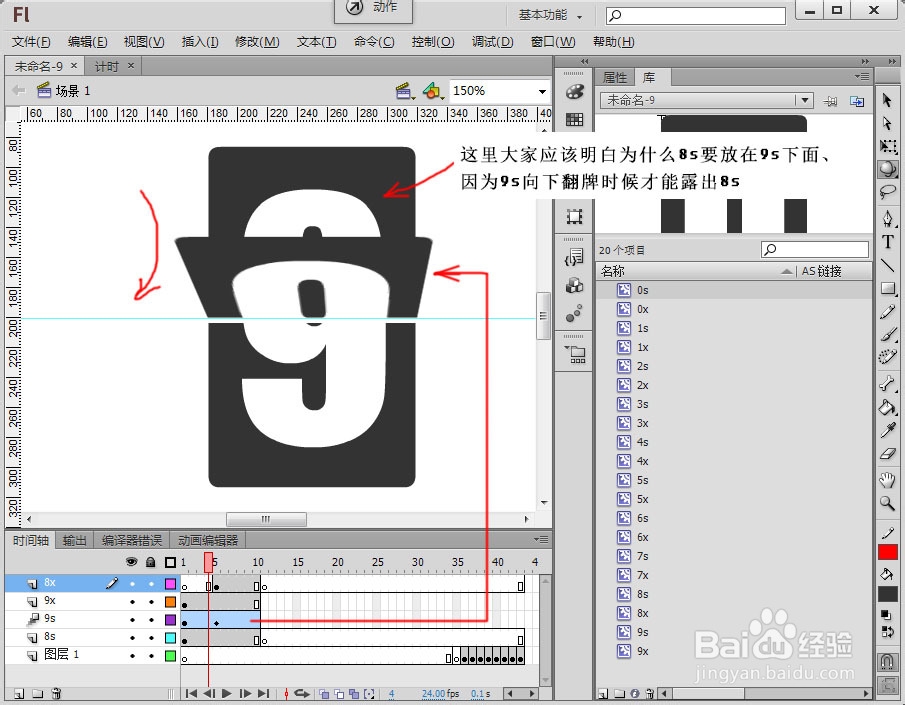Select the Text tool

click(888, 242)
